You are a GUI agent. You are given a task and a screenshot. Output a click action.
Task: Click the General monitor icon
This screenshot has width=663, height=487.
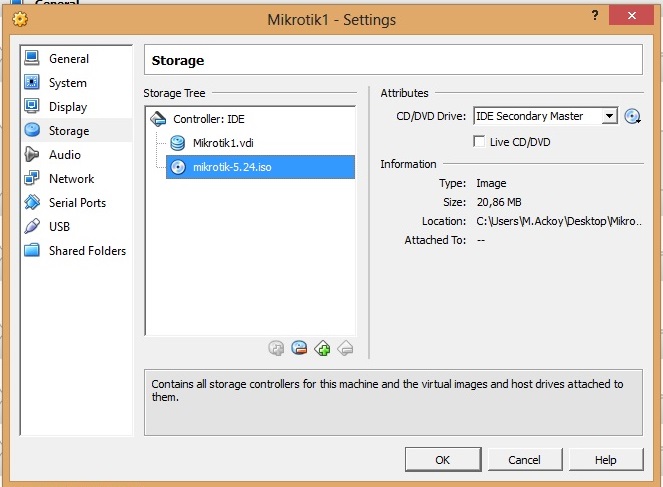[32, 58]
